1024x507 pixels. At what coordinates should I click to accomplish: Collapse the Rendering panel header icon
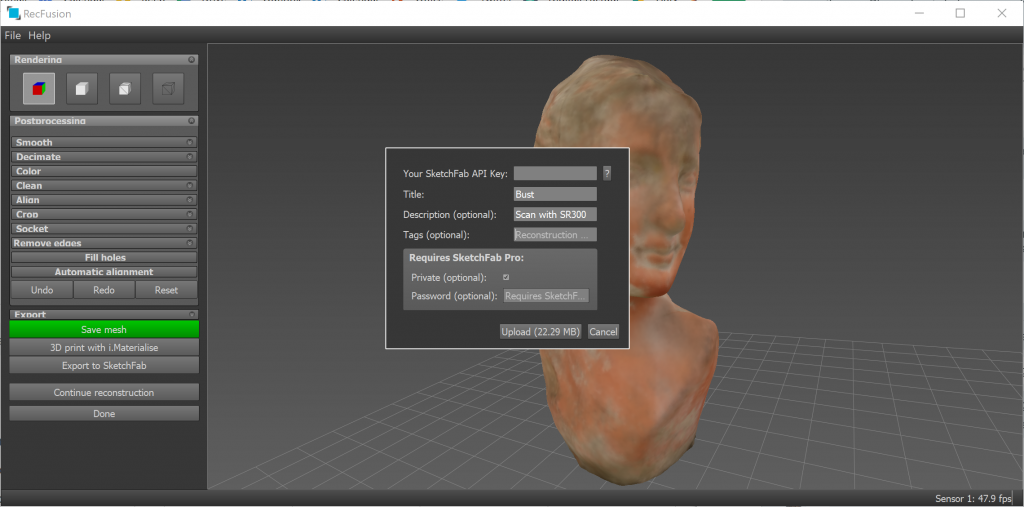[x=192, y=60]
